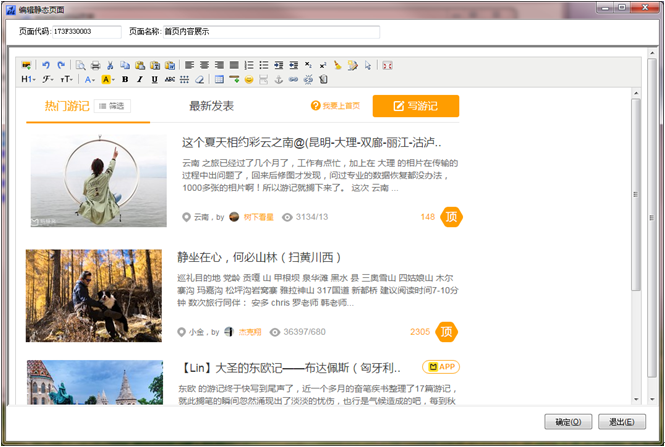
Task: Switch to 热门游记 tab
Action: (x=67, y=106)
